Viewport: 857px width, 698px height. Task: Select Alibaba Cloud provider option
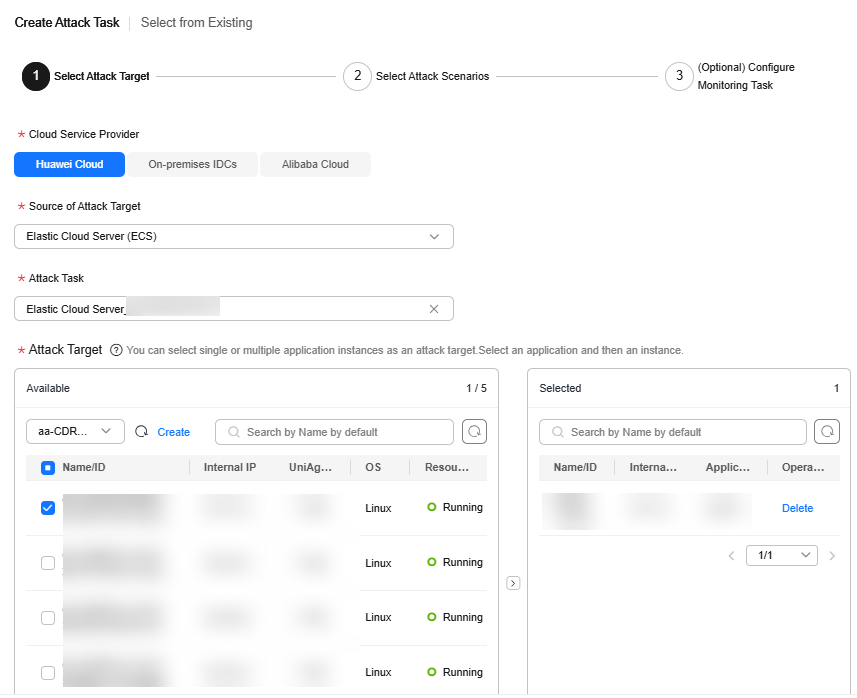tap(315, 165)
